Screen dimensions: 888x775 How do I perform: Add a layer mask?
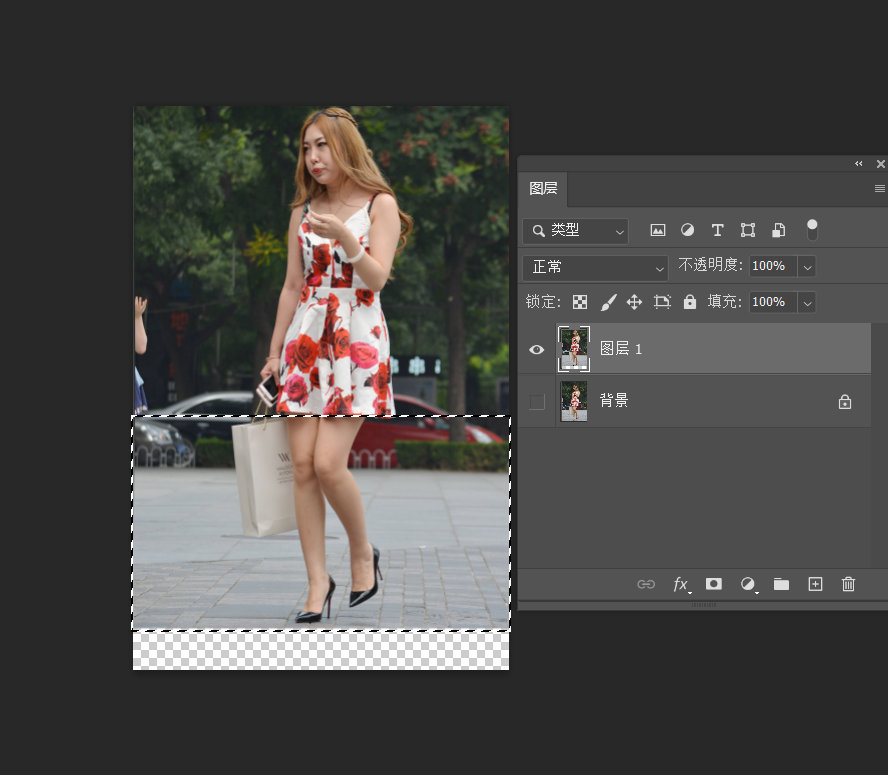tap(714, 584)
